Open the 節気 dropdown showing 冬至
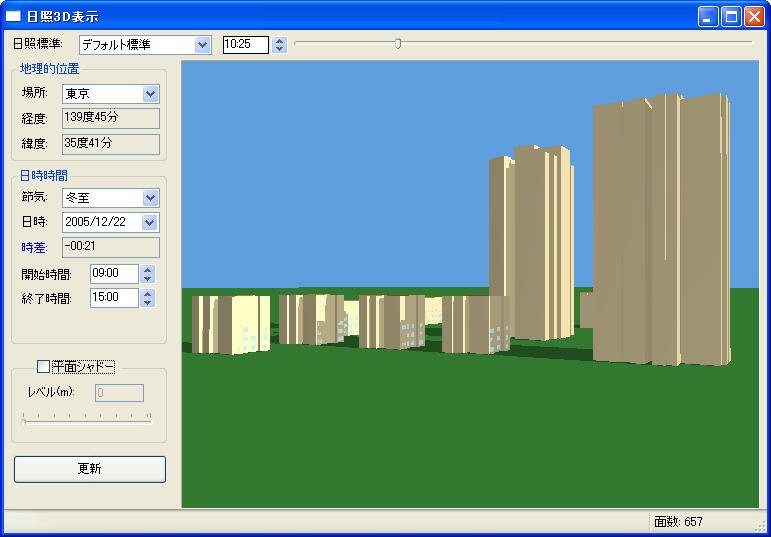The height and width of the screenshot is (537, 771). pyautogui.click(x=111, y=198)
